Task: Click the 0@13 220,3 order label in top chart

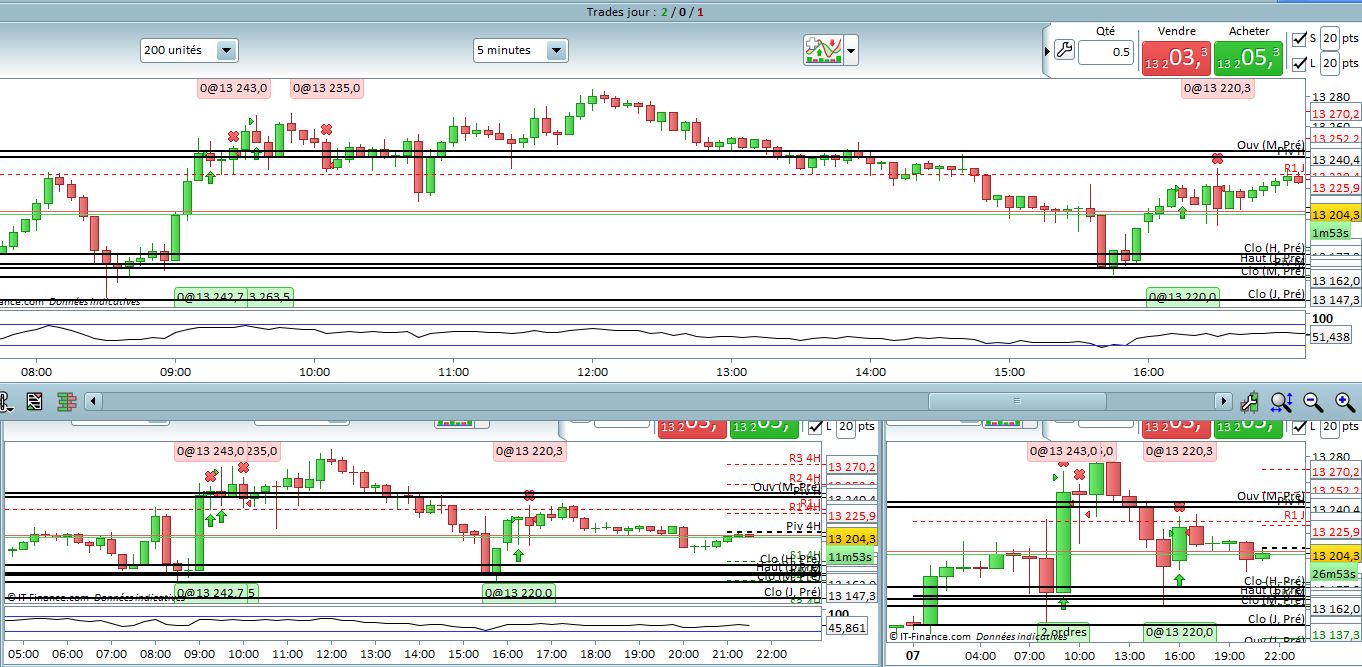Action: [1217, 88]
